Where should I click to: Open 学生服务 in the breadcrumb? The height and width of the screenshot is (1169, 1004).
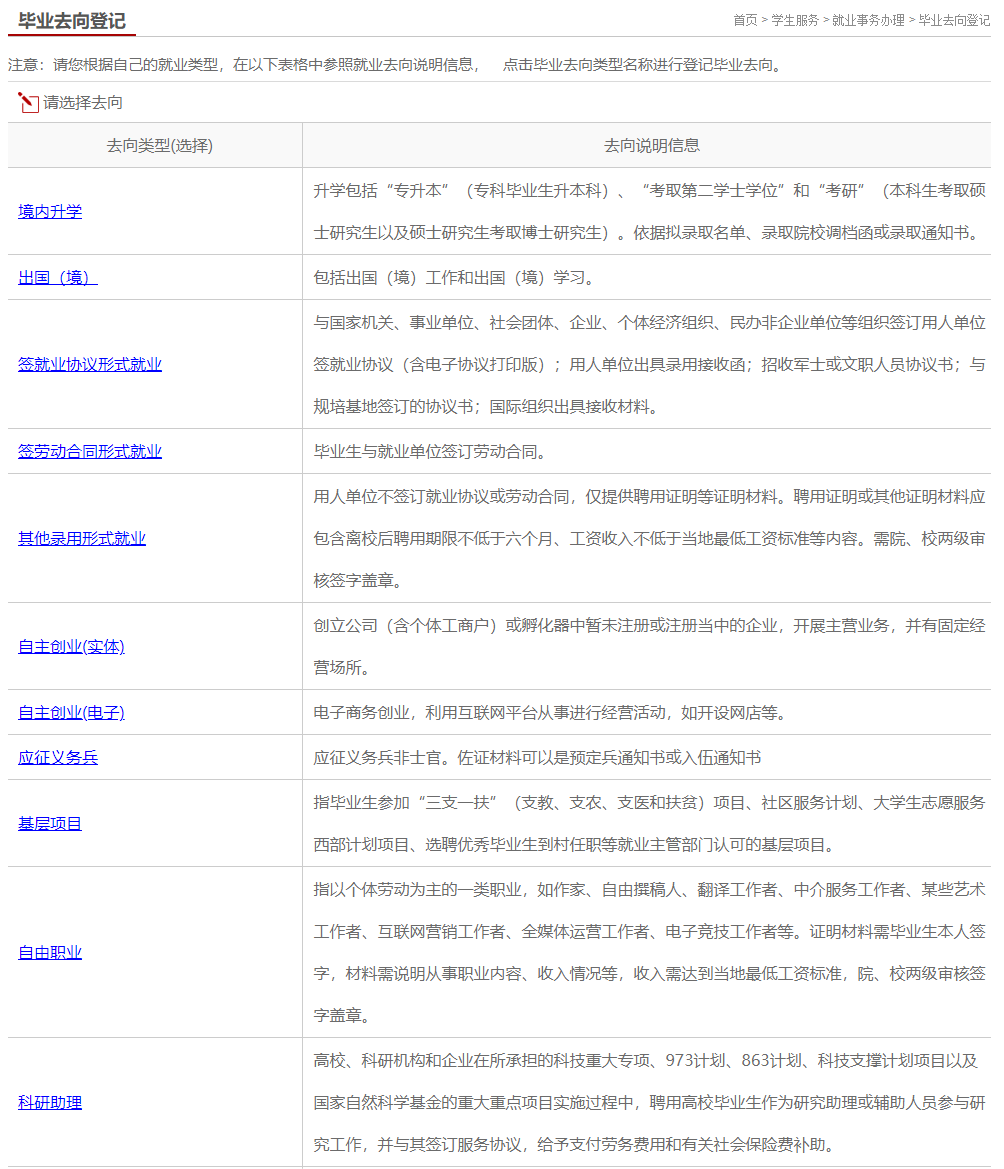795,20
